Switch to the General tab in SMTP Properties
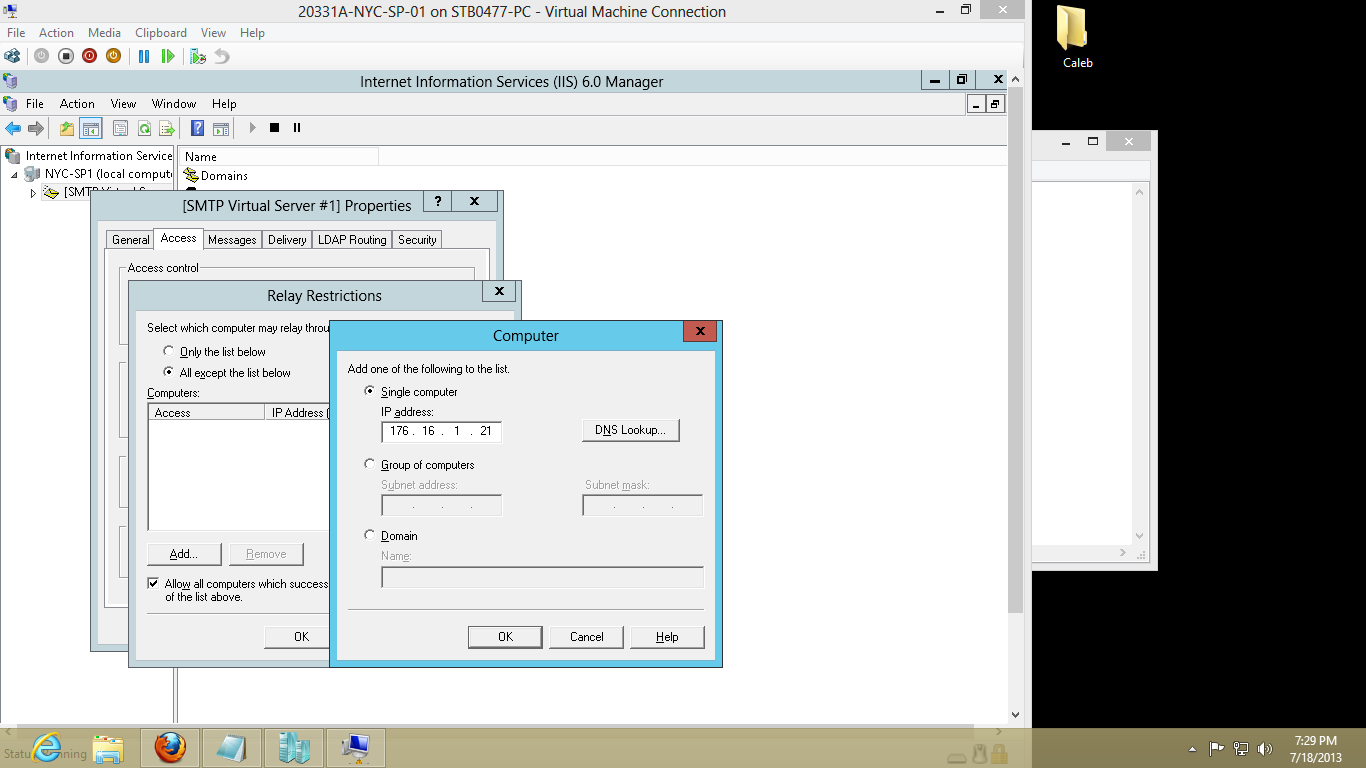Image resolution: width=1366 pixels, height=768 pixels. click(x=131, y=240)
